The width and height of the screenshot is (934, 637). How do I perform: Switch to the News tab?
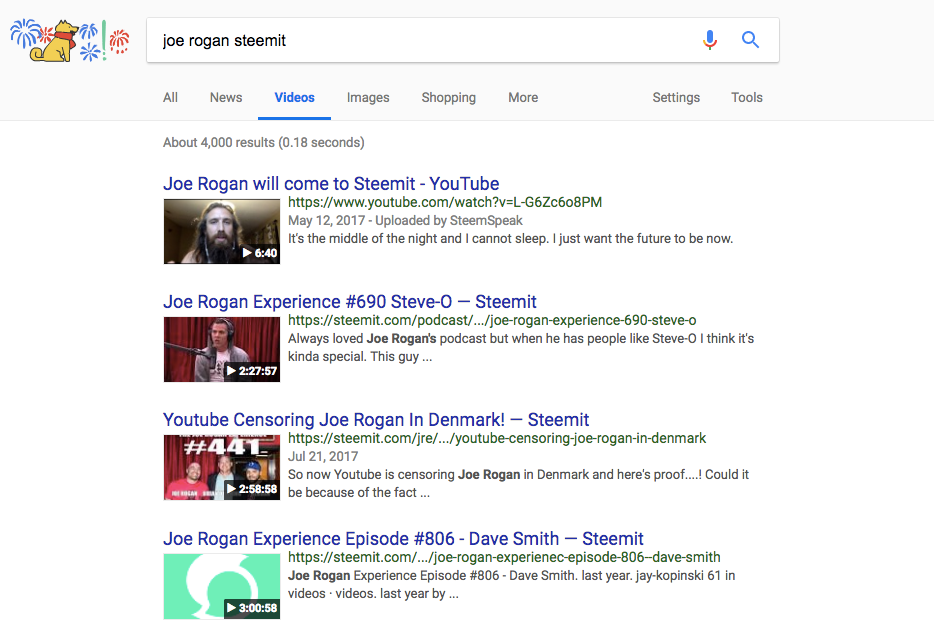[226, 98]
